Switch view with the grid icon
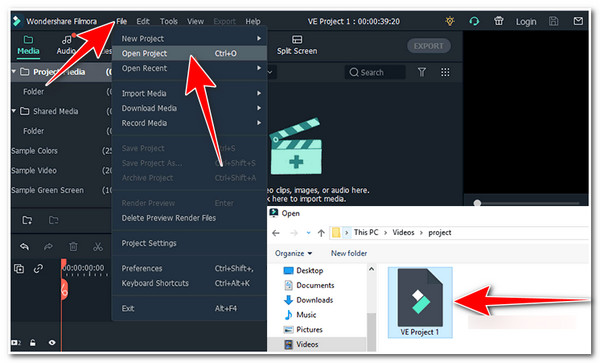 point(445,72)
